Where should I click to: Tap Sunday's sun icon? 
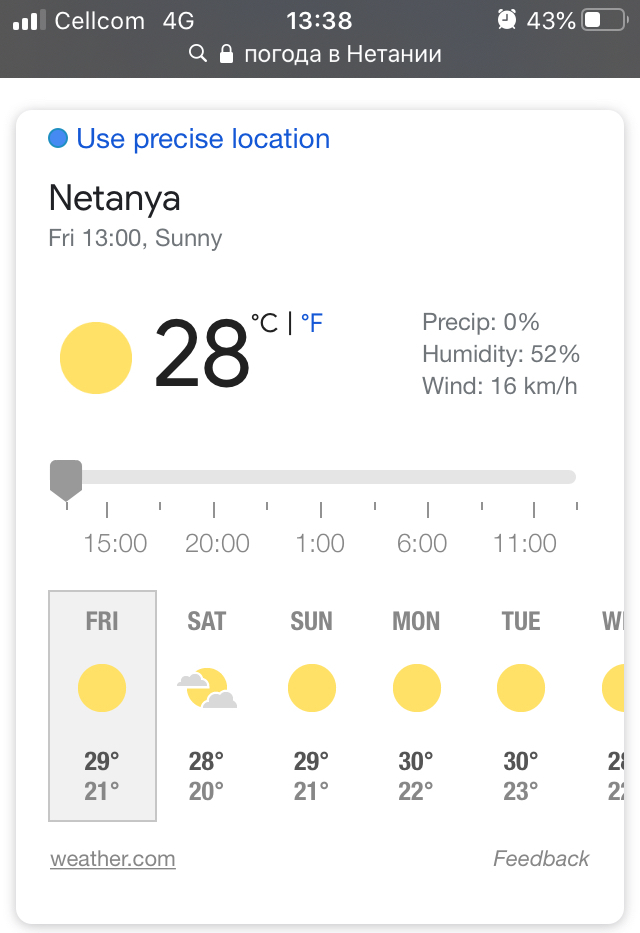(x=312, y=688)
